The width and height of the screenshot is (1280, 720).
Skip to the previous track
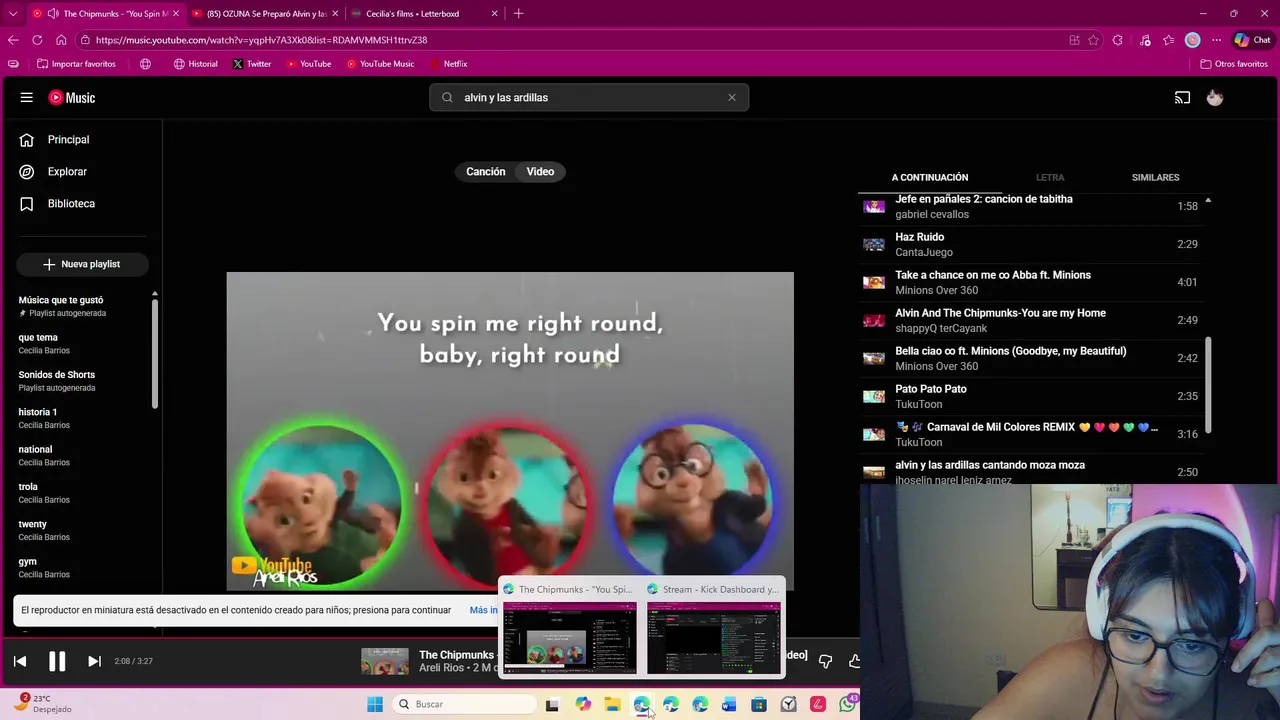(x=20, y=661)
